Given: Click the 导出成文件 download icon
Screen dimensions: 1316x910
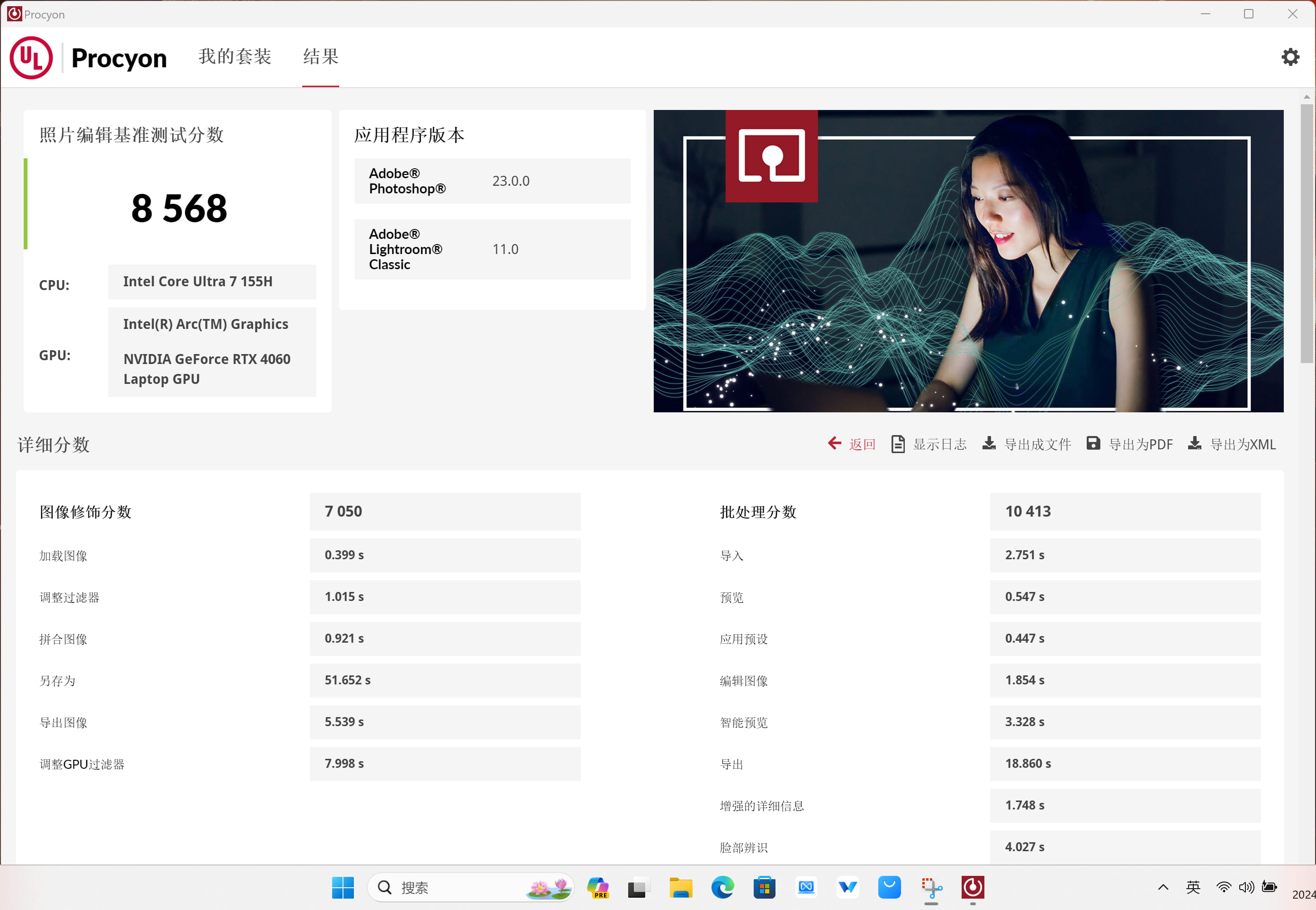Looking at the screenshot, I should pos(989,443).
